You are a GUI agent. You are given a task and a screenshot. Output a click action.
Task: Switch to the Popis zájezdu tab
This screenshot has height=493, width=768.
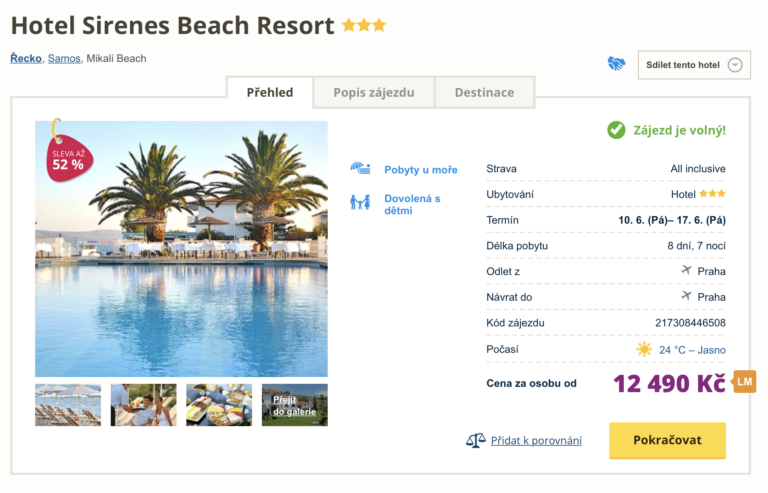tap(372, 93)
